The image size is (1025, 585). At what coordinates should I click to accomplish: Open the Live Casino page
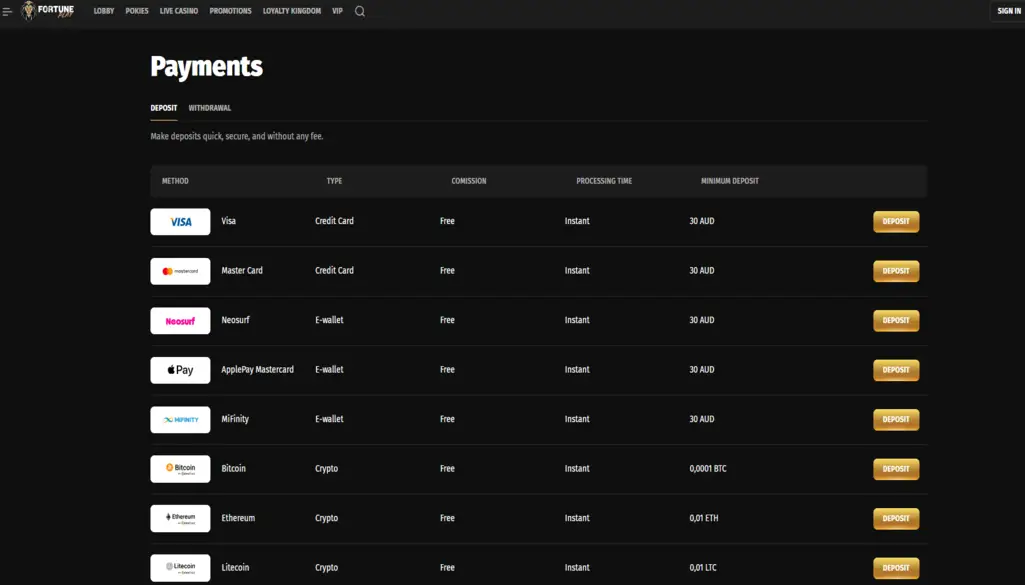(x=178, y=11)
